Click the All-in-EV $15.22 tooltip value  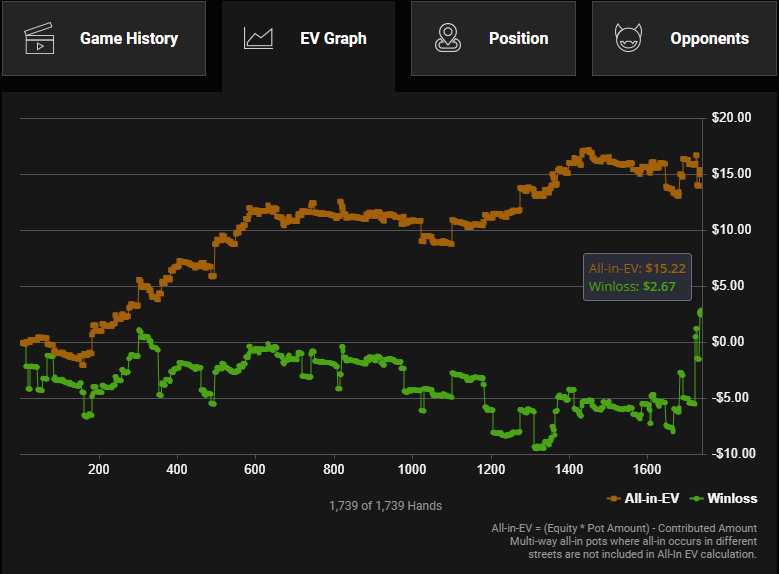tap(665, 268)
